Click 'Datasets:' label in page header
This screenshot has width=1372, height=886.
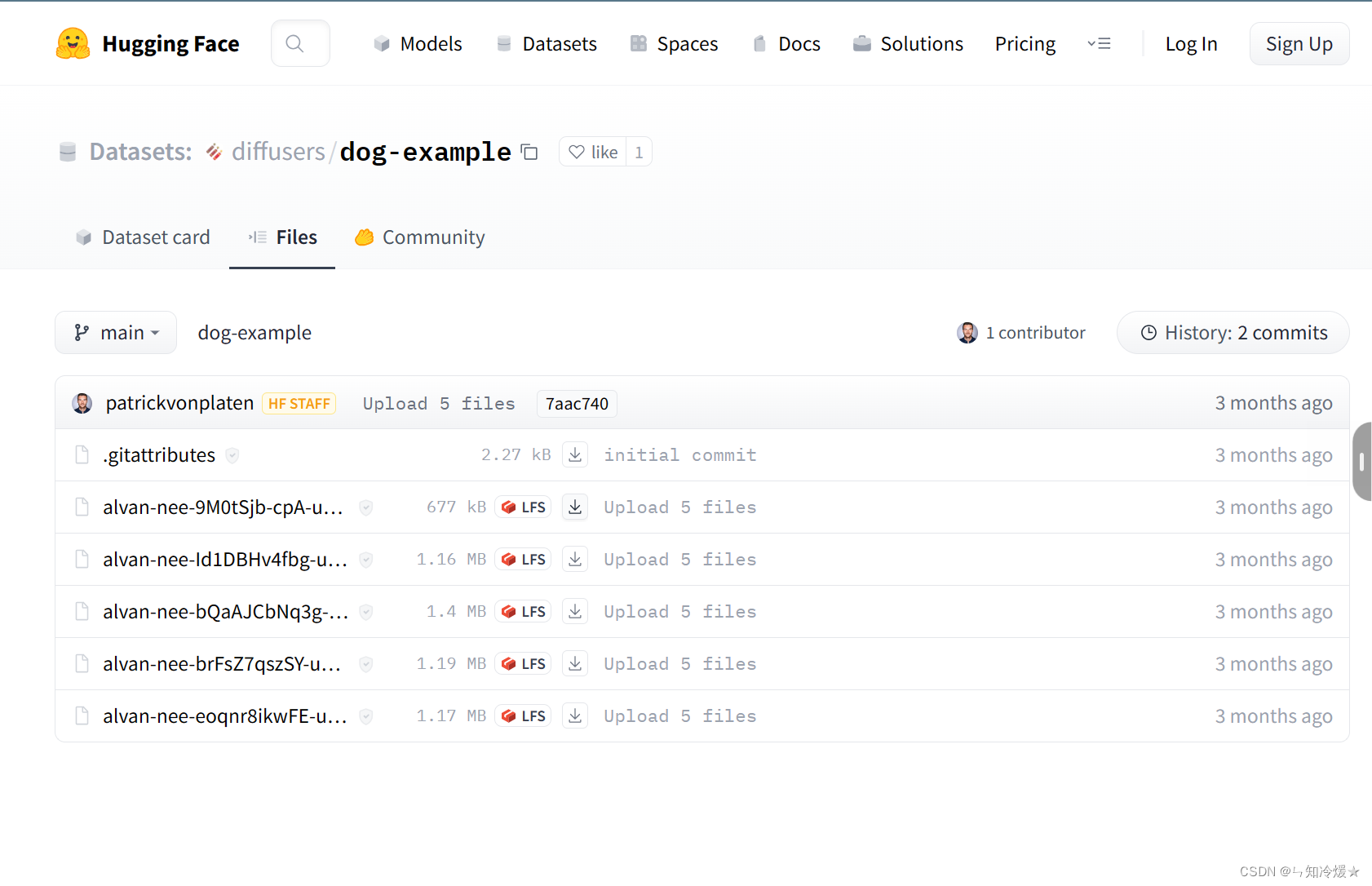[x=140, y=152]
